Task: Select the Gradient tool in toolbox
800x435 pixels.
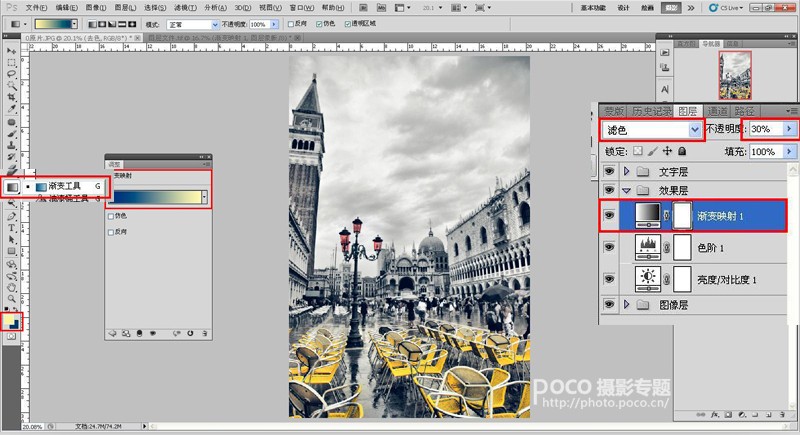Action: [x=11, y=187]
